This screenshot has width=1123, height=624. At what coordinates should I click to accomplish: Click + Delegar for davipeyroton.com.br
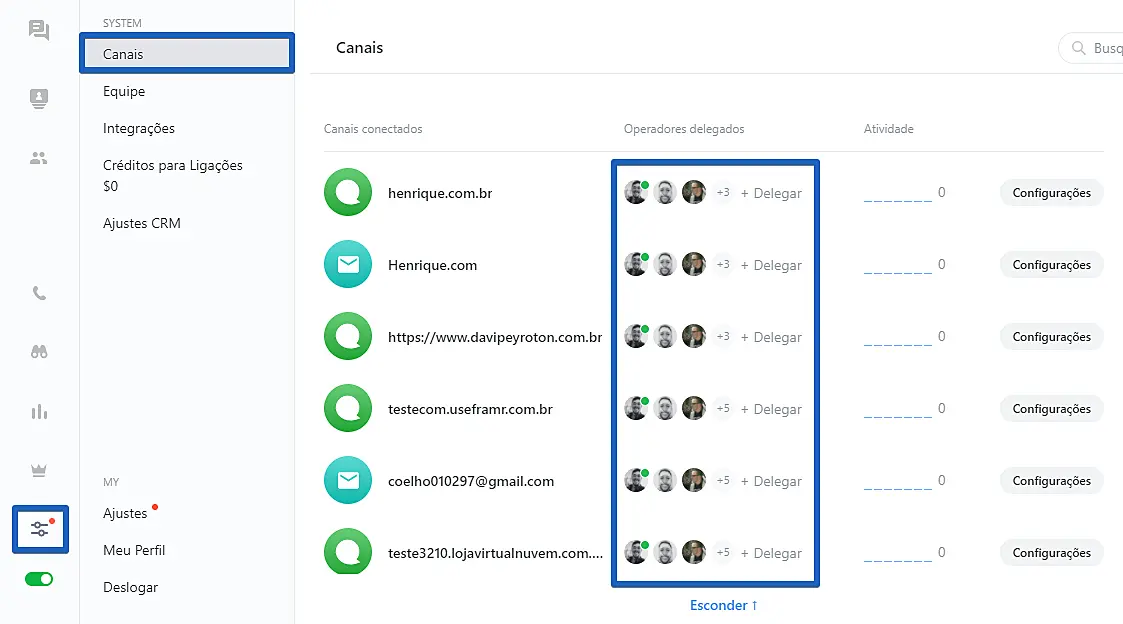coord(771,337)
